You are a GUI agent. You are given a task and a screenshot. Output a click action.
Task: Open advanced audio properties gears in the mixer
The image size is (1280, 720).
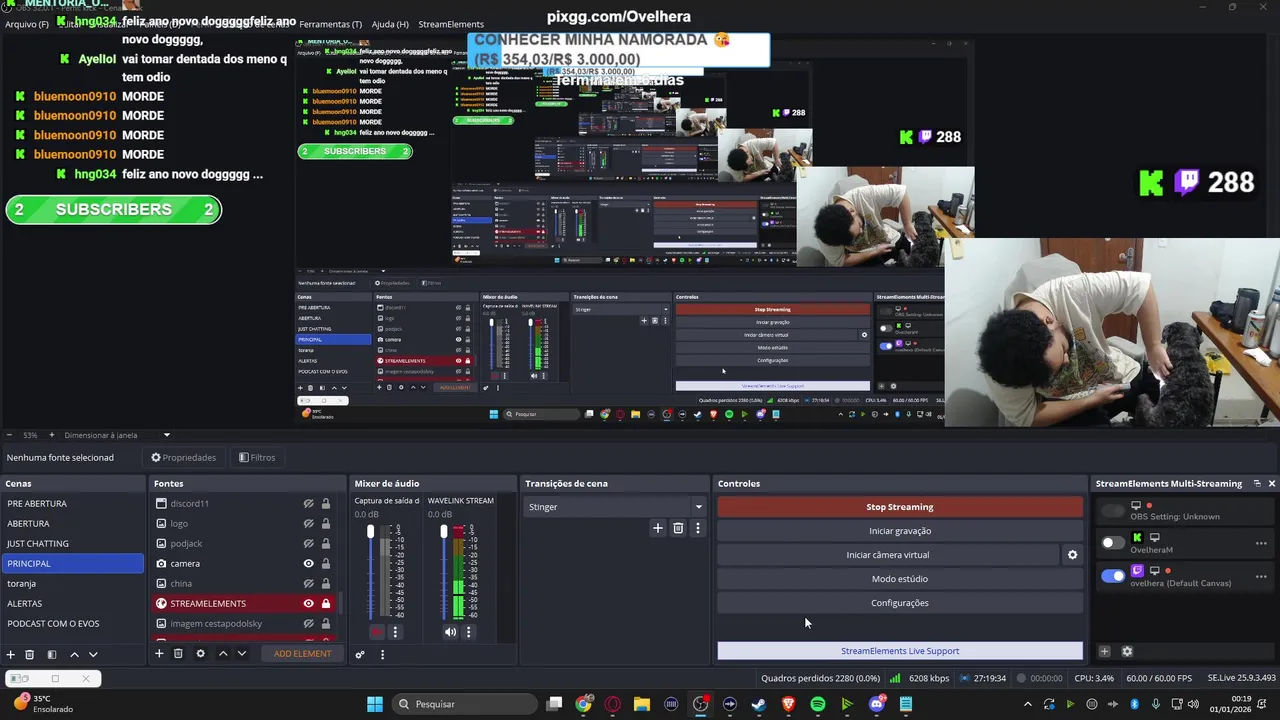click(360, 654)
